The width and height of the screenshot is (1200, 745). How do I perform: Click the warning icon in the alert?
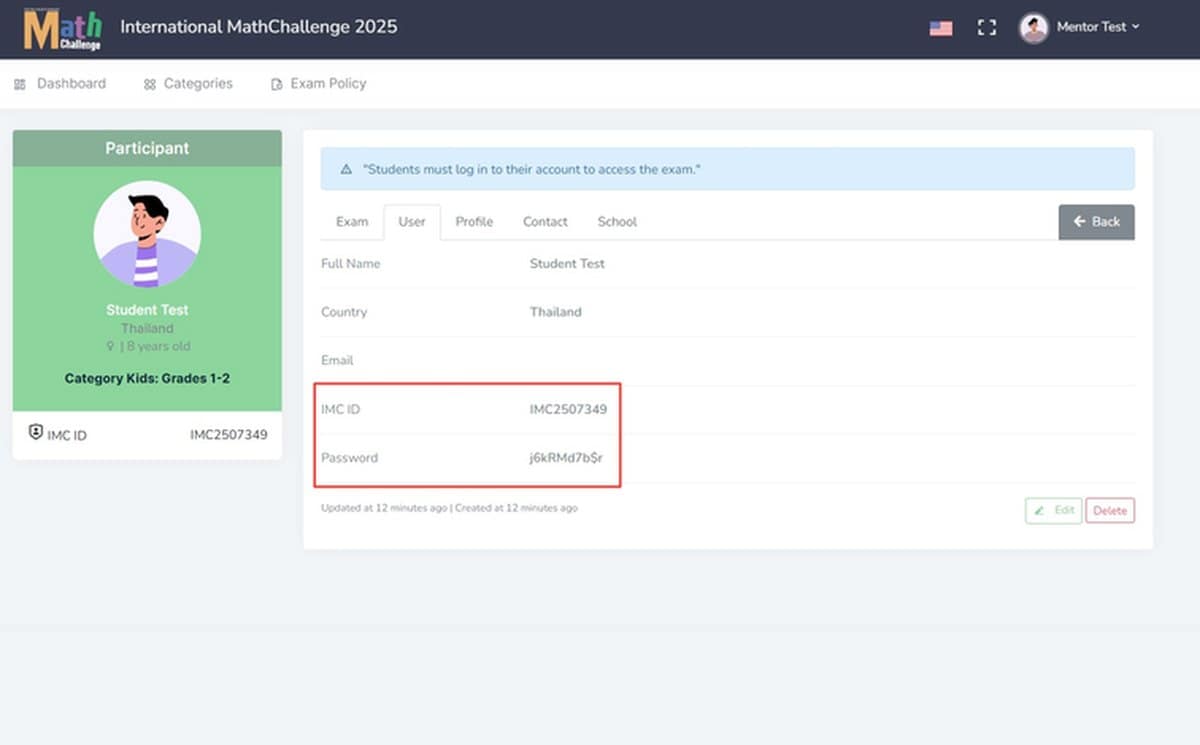tap(346, 170)
